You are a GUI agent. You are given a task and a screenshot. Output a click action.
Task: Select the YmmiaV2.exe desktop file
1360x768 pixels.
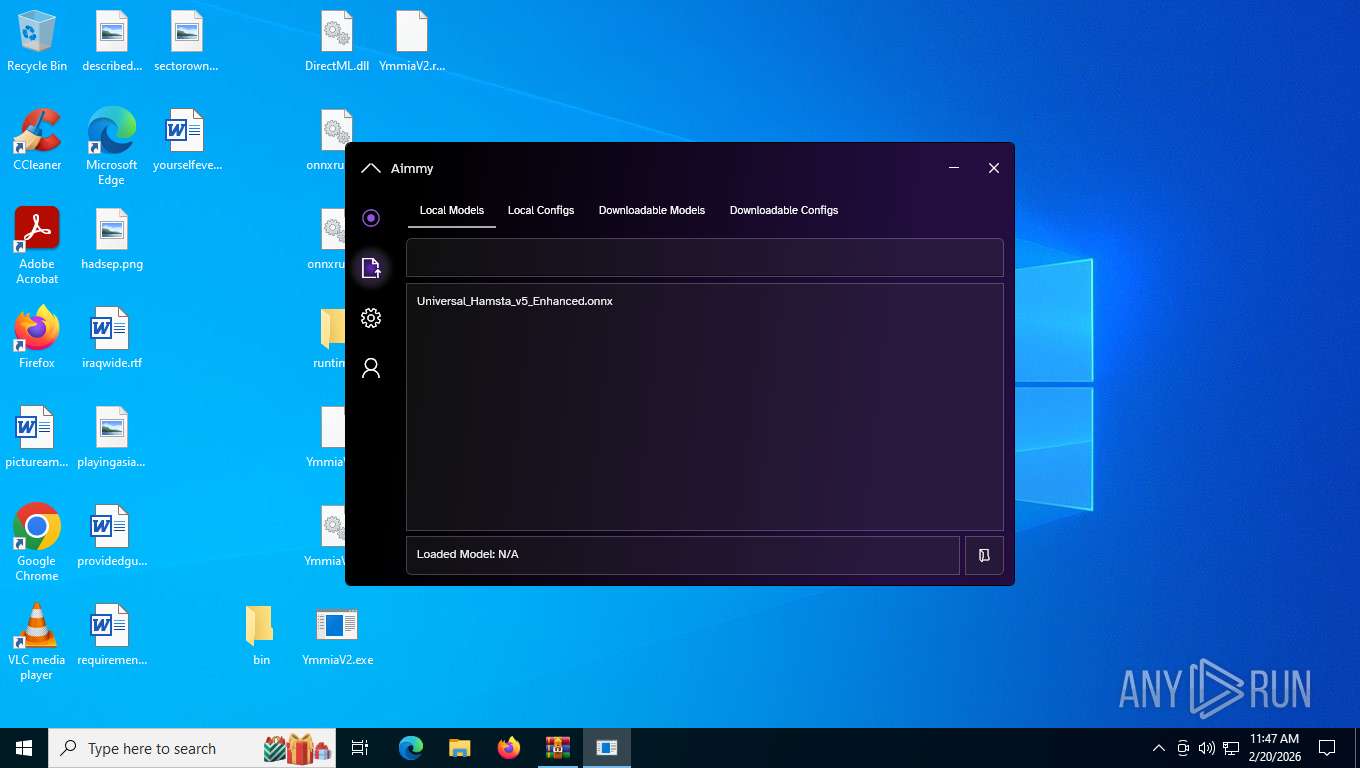pyautogui.click(x=337, y=635)
